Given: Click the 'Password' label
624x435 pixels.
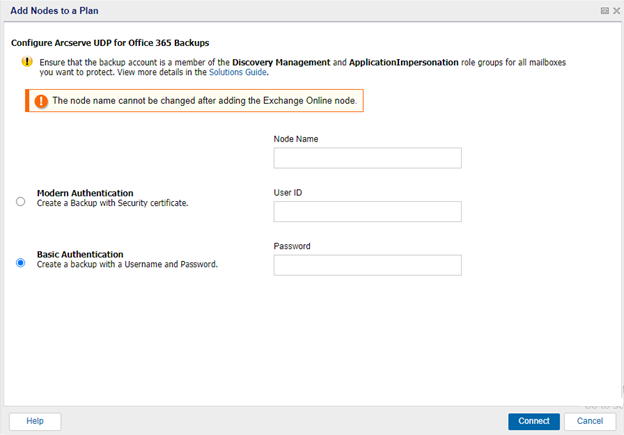Looking at the screenshot, I should coord(292,246).
